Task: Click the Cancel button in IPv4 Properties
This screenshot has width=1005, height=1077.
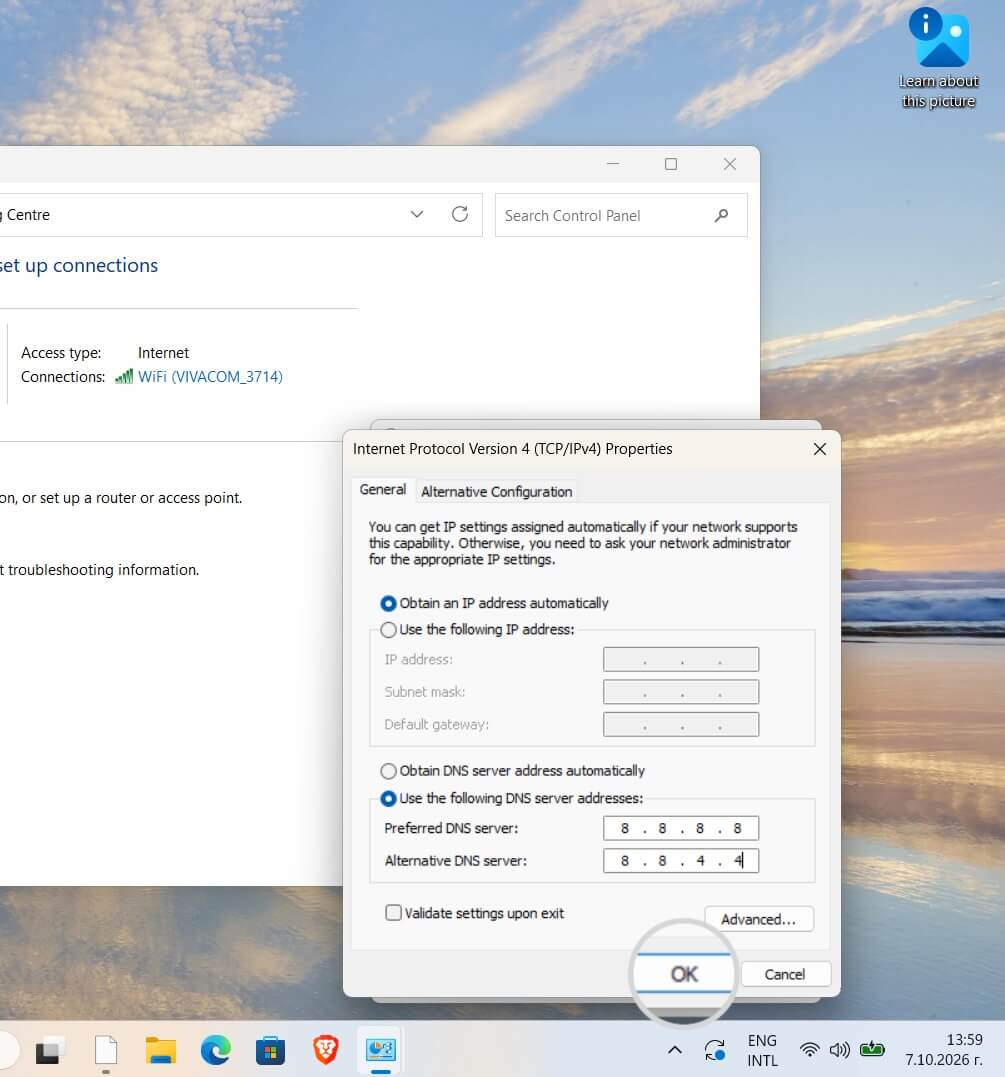Action: 785,974
